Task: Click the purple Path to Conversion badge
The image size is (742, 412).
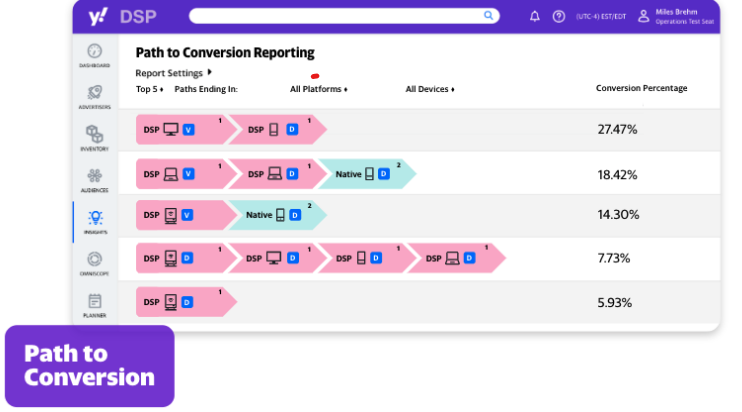Action: point(89,366)
